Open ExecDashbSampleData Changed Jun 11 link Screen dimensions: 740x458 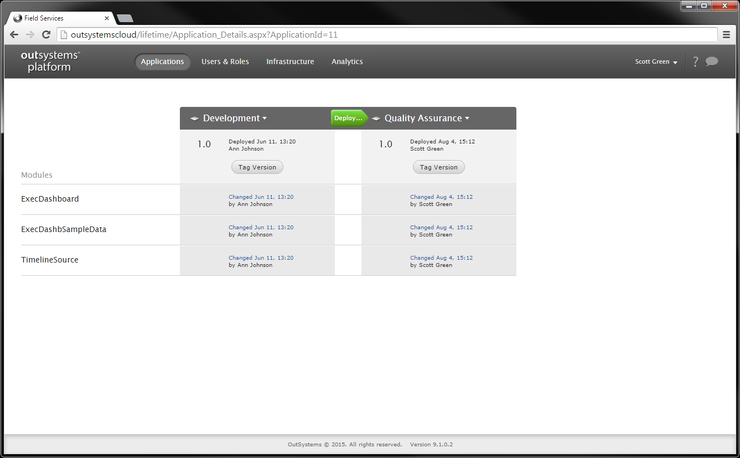click(x=261, y=227)
